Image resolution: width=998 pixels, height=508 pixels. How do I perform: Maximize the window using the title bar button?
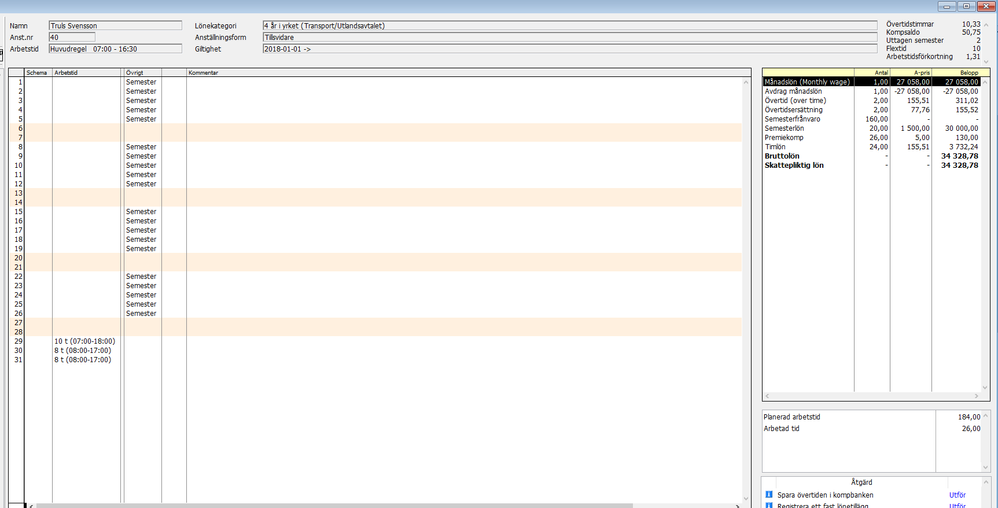tap(966, 6)
